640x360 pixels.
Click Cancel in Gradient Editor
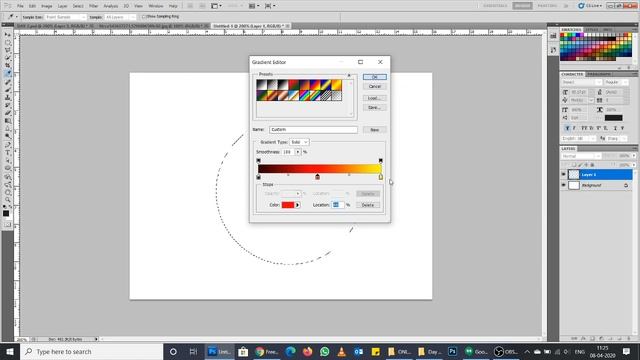point(375,87)
